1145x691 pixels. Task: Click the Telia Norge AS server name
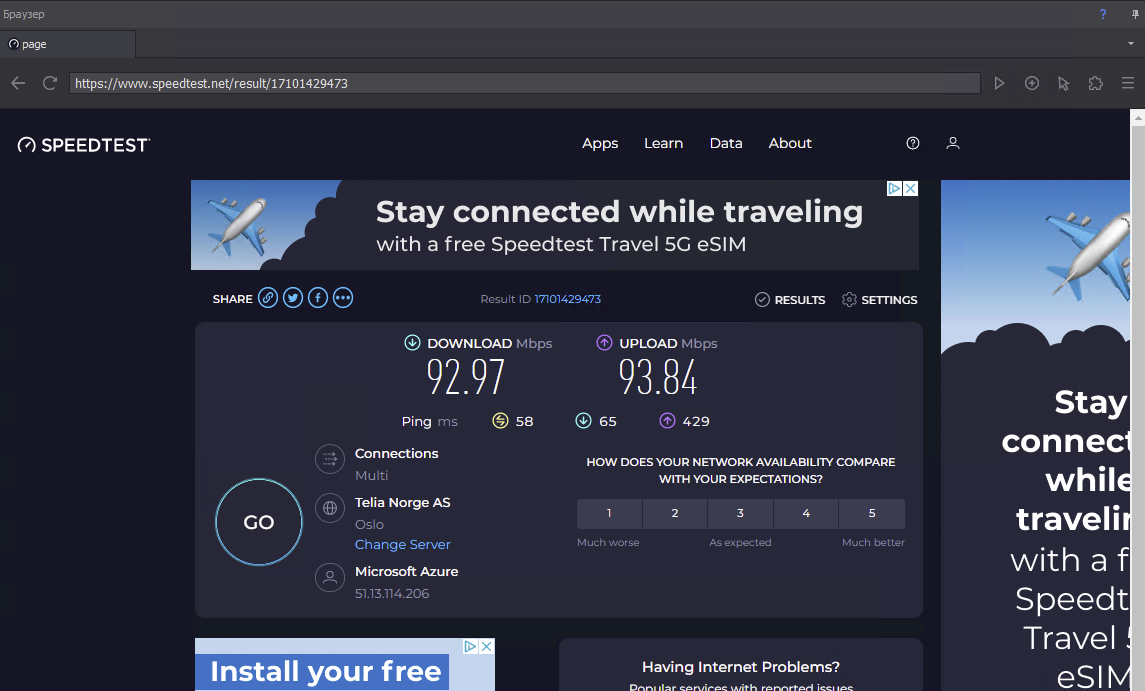[x=402, y=503]
